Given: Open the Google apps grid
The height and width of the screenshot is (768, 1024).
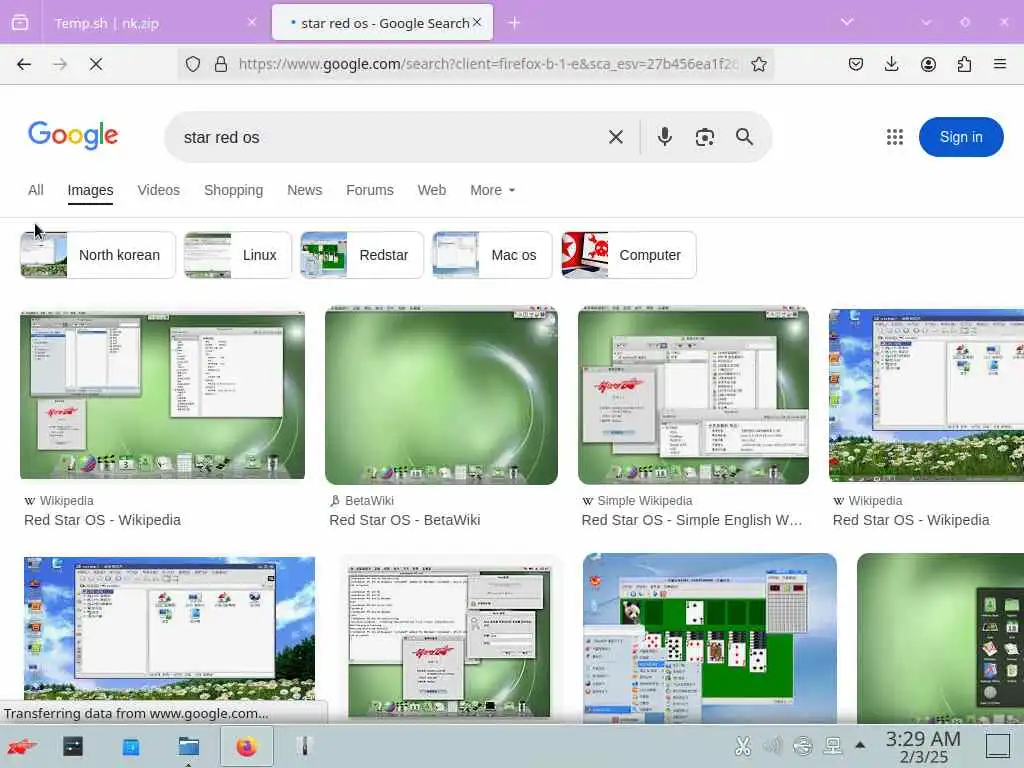Looking at the screenshot, I should pyautogui.click(x=895, y=137).
